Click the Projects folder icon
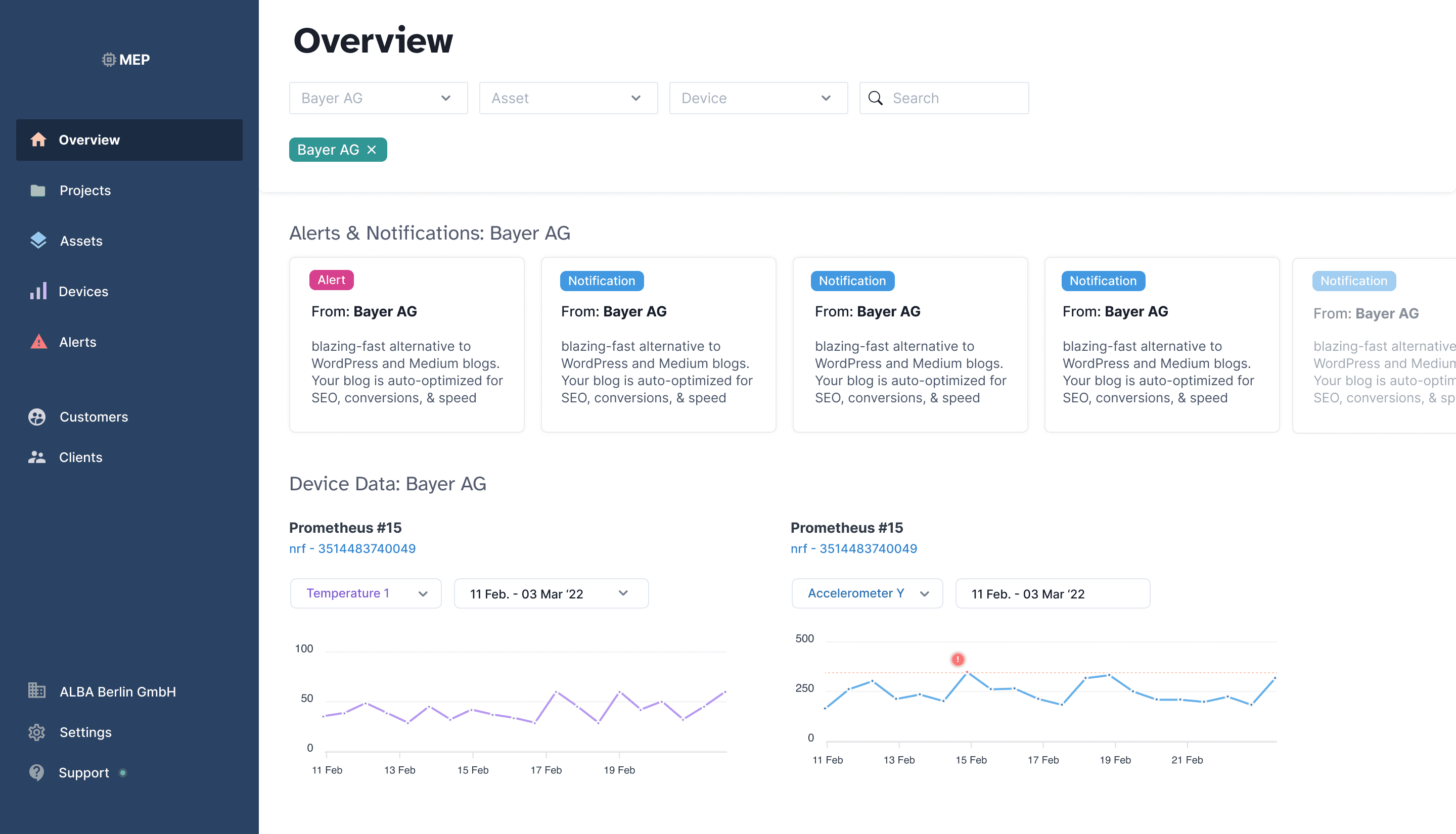 coord(38,190)
